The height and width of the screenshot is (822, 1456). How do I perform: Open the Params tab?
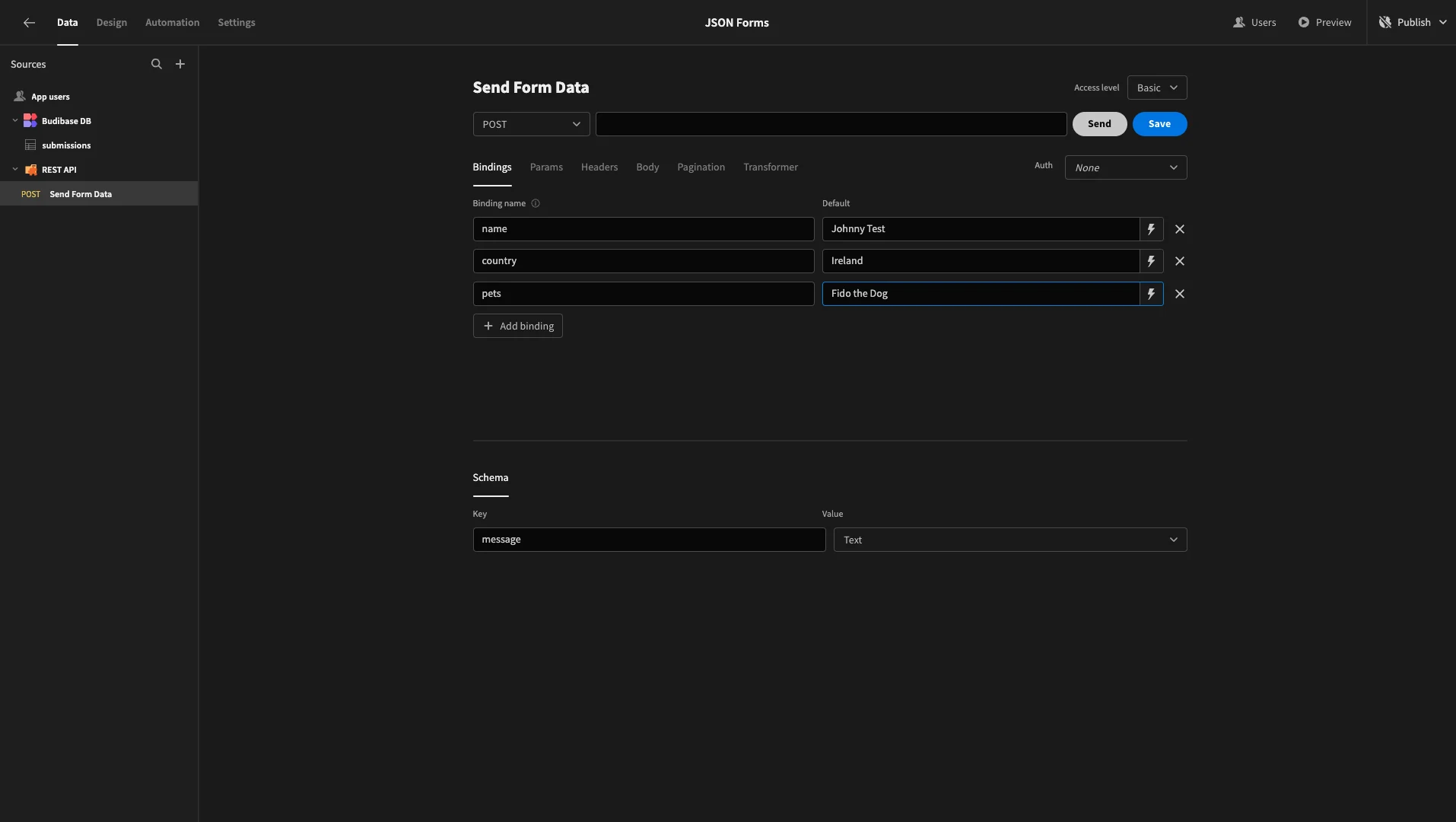546,167
